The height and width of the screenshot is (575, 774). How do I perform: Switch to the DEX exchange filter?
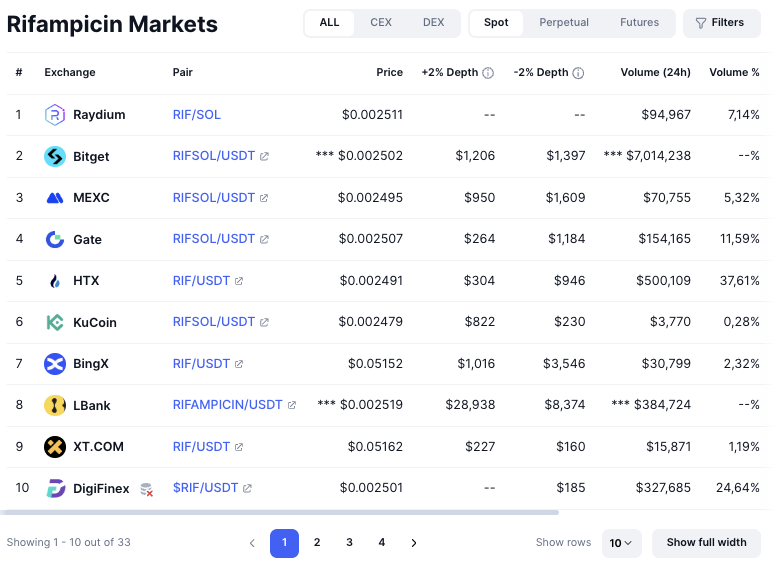click(x=433, y=22)
